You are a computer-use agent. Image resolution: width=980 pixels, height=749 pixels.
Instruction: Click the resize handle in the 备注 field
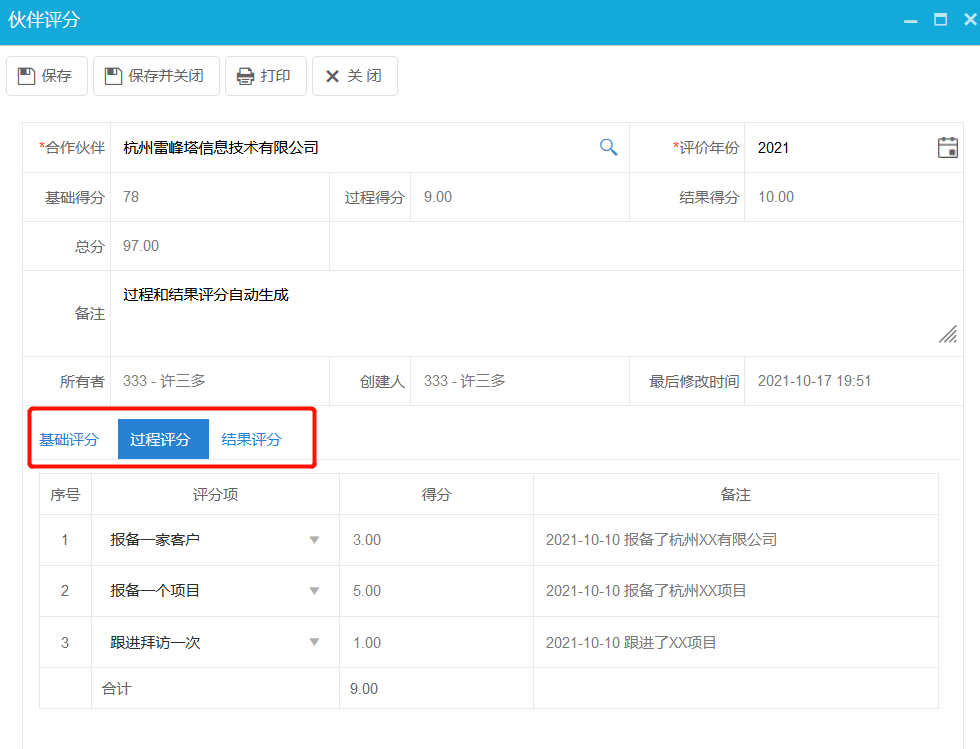coord(947,334)
